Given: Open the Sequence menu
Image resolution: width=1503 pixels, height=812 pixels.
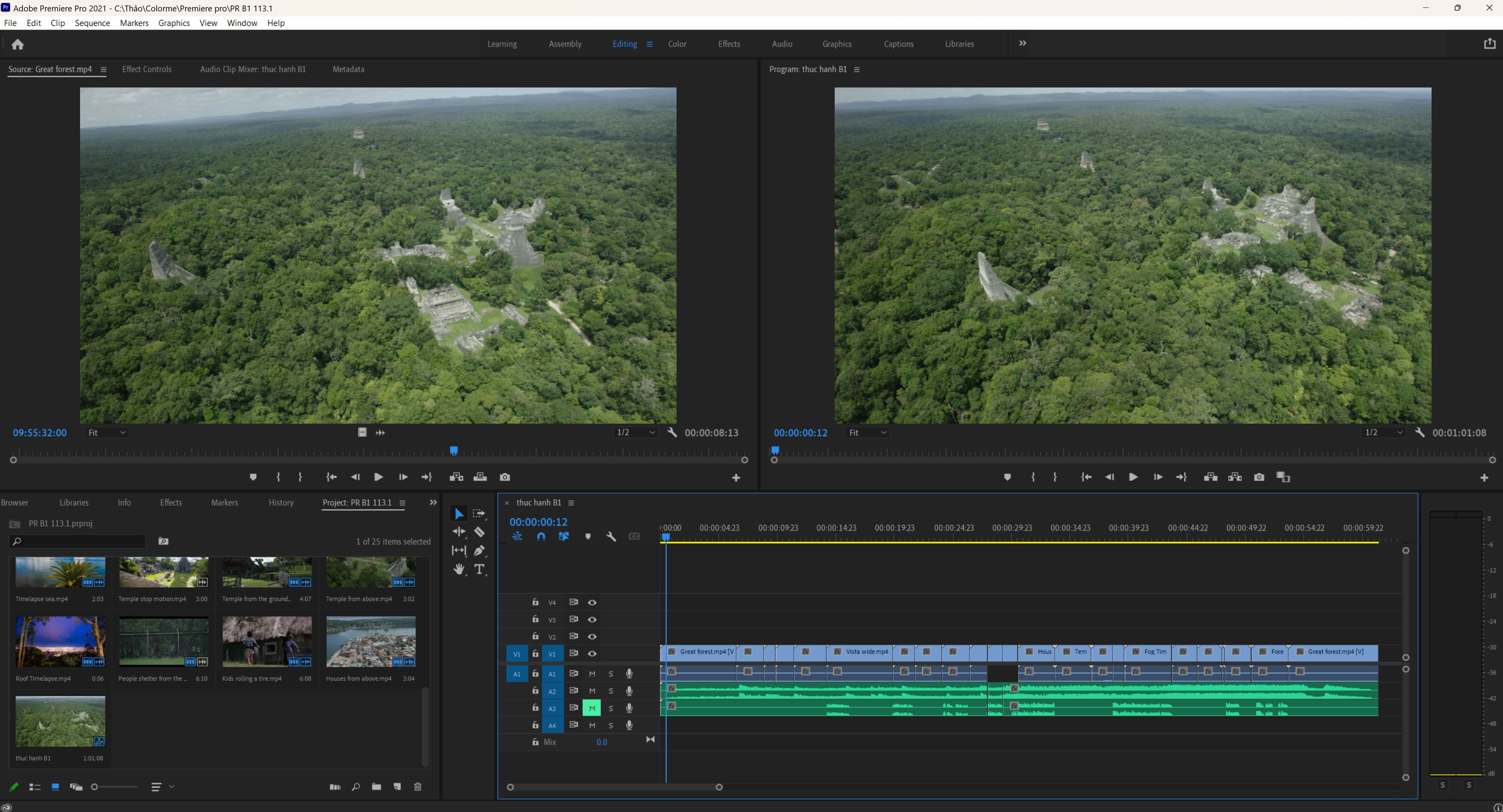Looking at the screenshot, I should [92, 23].
